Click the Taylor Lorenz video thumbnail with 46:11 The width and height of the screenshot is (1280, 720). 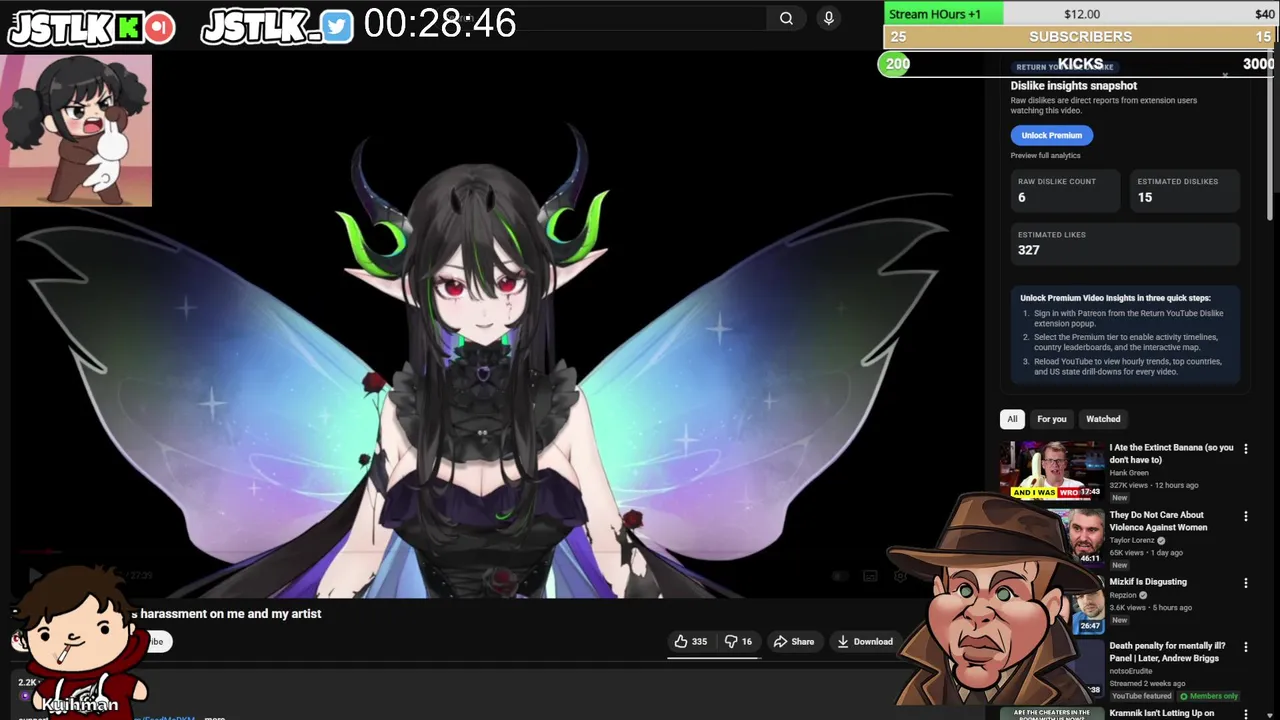tap(1084, 537)
